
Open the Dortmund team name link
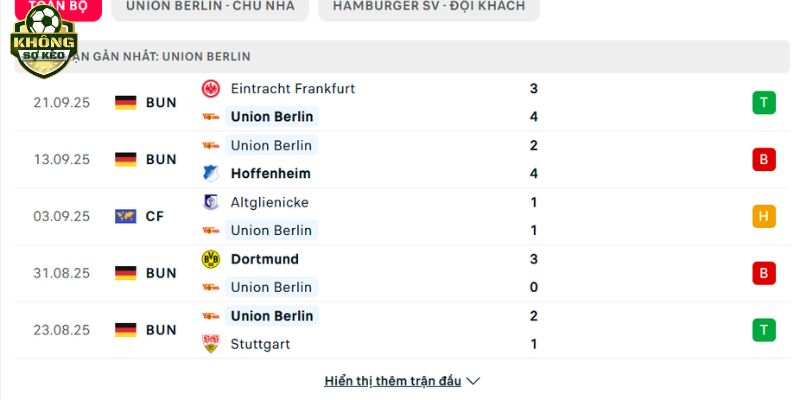point(265,259)
